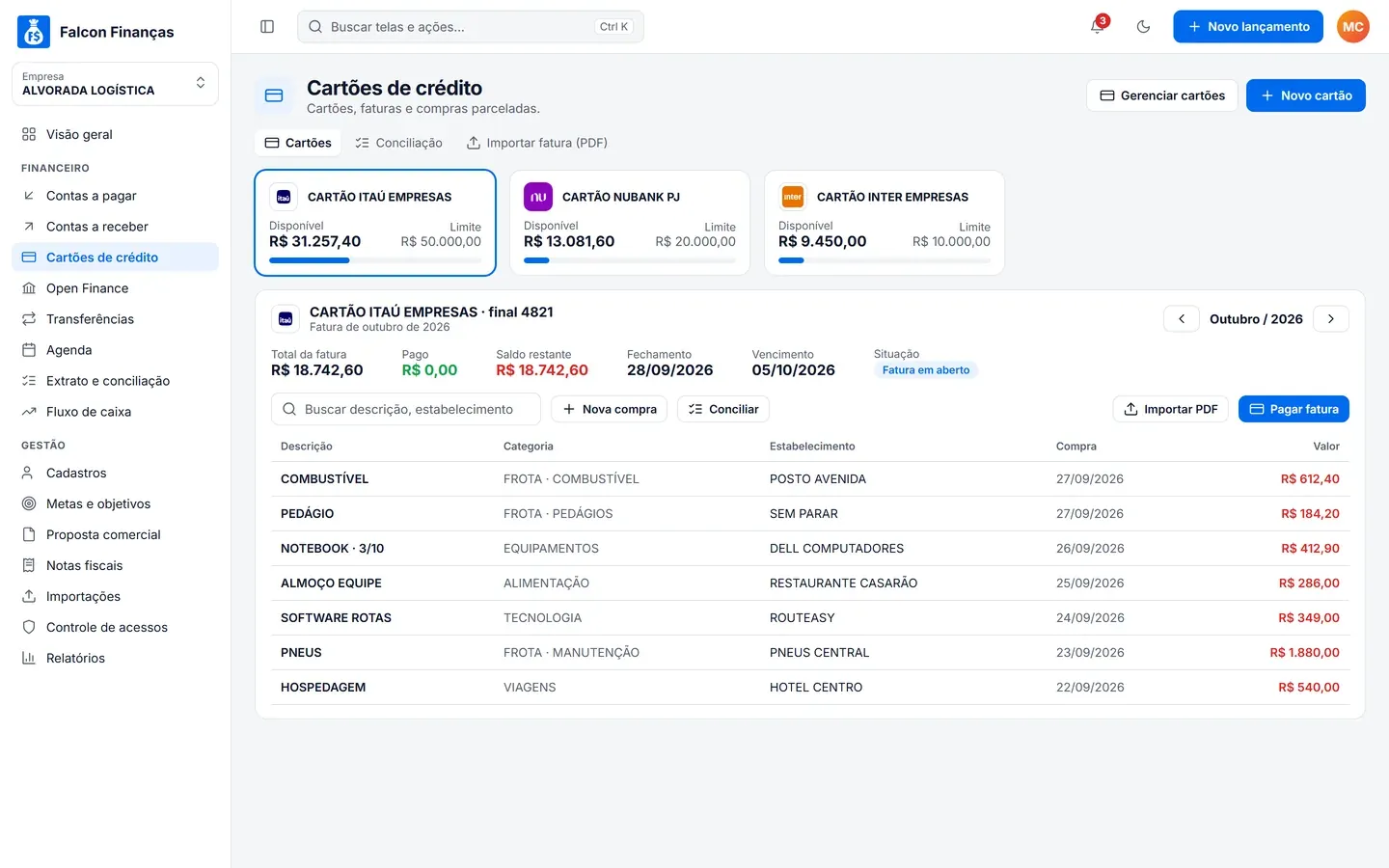
Task: Switch to dark mode with moon icon
Action: coord(1143,27)
